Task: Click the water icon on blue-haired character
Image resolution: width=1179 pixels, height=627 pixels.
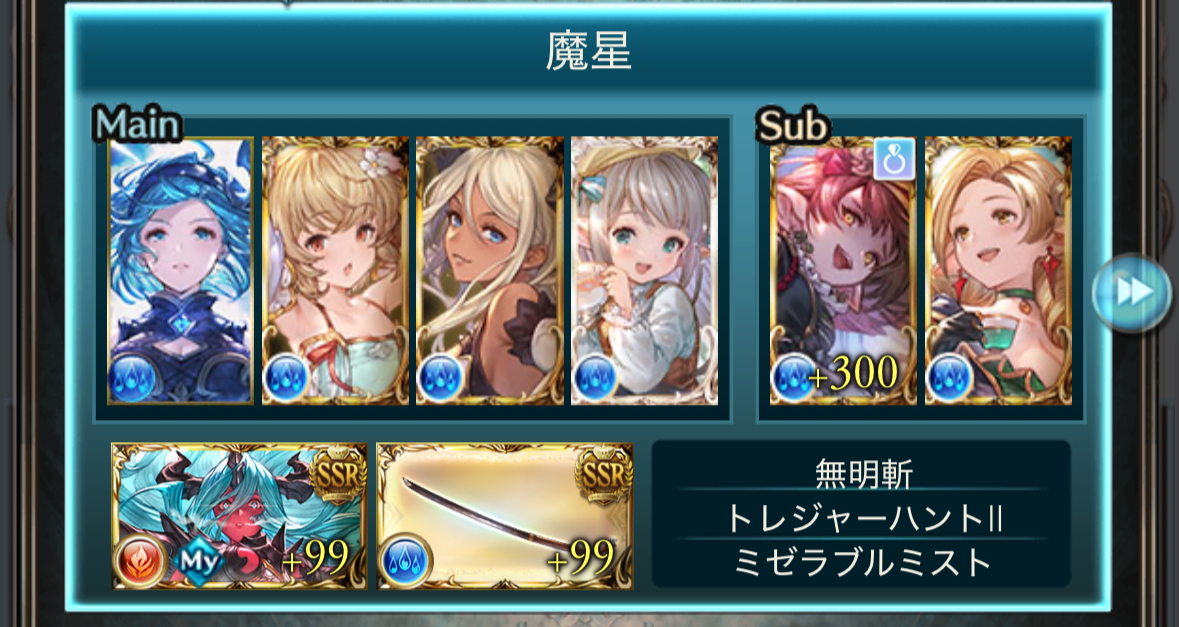Action: (132, 379)
